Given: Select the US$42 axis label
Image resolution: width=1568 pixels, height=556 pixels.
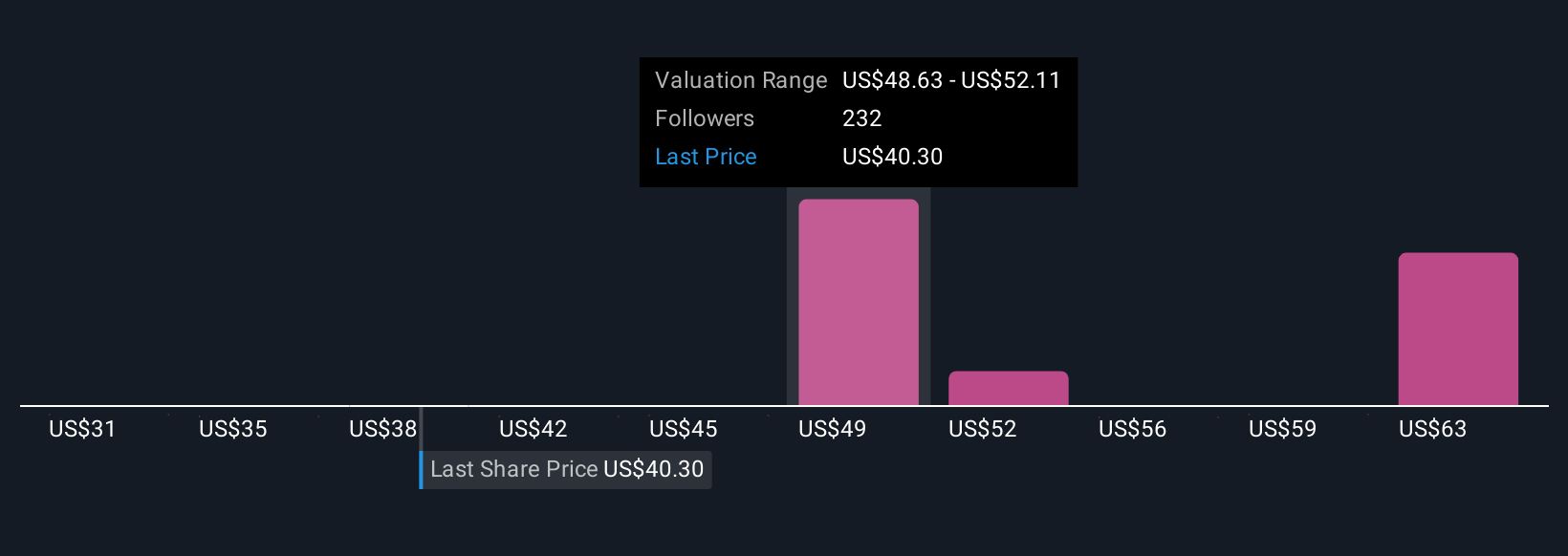Looking at the screenshot, I should (533, 429).
